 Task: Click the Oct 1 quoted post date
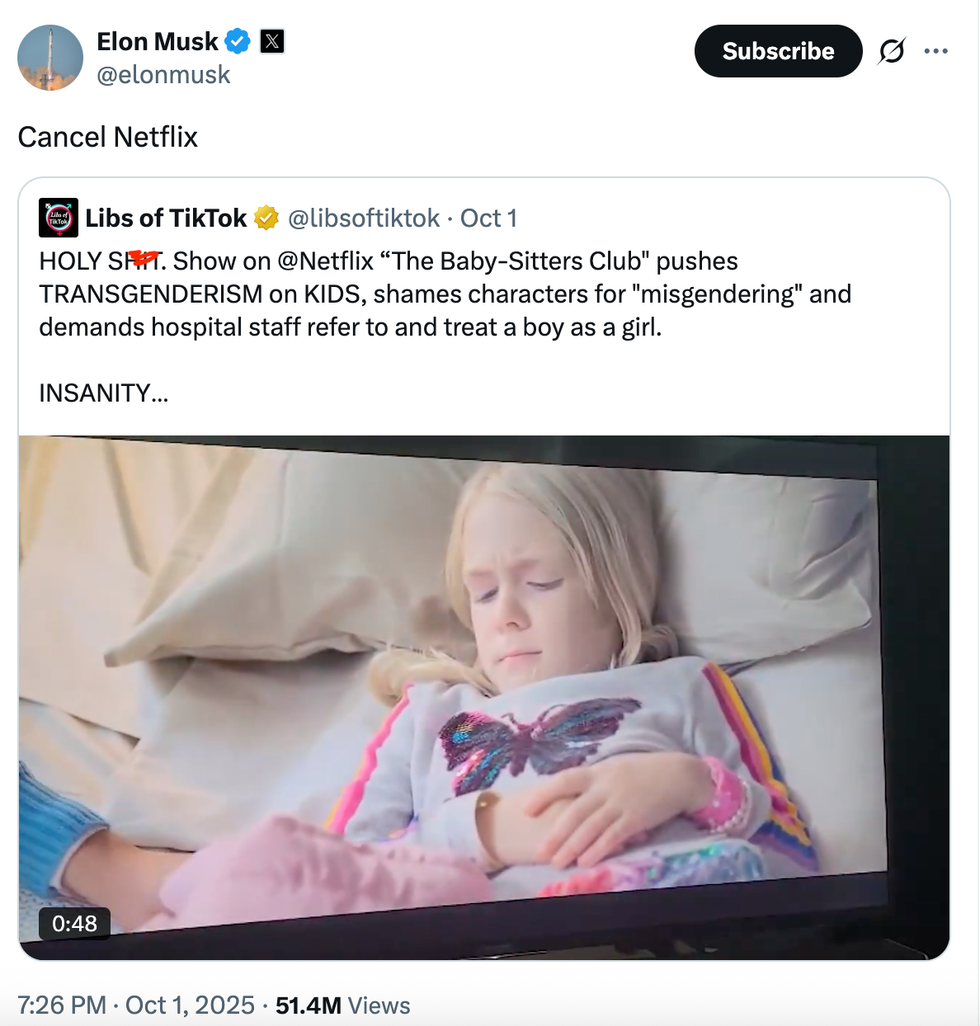pos(488,218)
